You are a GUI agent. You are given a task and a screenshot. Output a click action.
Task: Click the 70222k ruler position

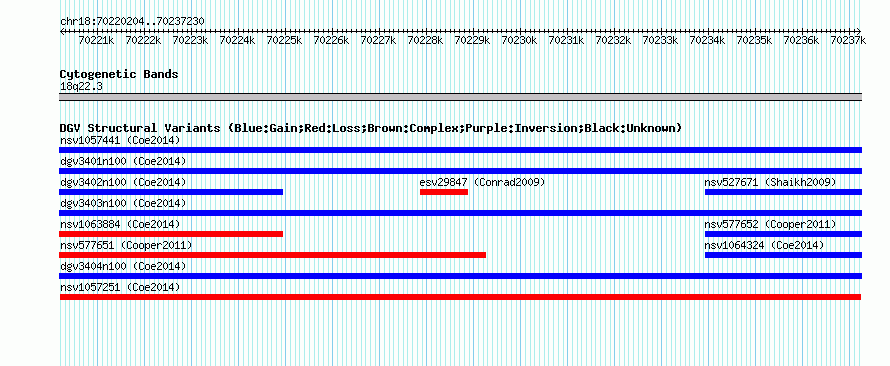tap(144, 40)
